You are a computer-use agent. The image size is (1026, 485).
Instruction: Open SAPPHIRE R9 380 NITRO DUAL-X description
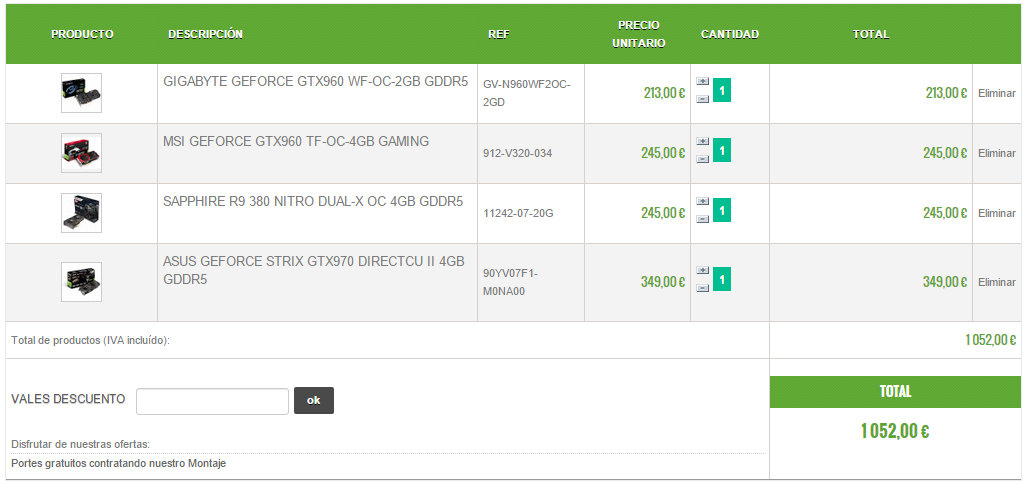coord(313,202)
